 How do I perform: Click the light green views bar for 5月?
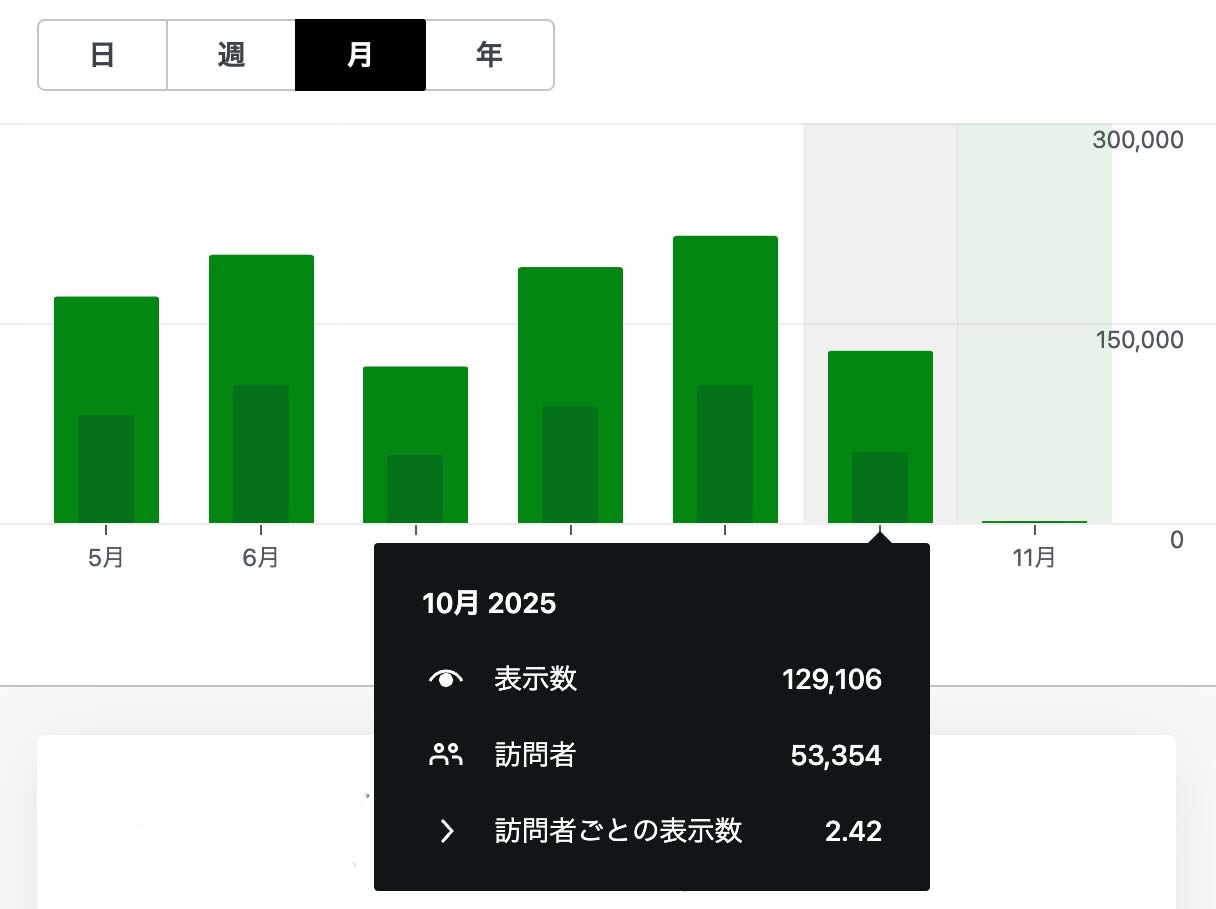pos(106,350)
